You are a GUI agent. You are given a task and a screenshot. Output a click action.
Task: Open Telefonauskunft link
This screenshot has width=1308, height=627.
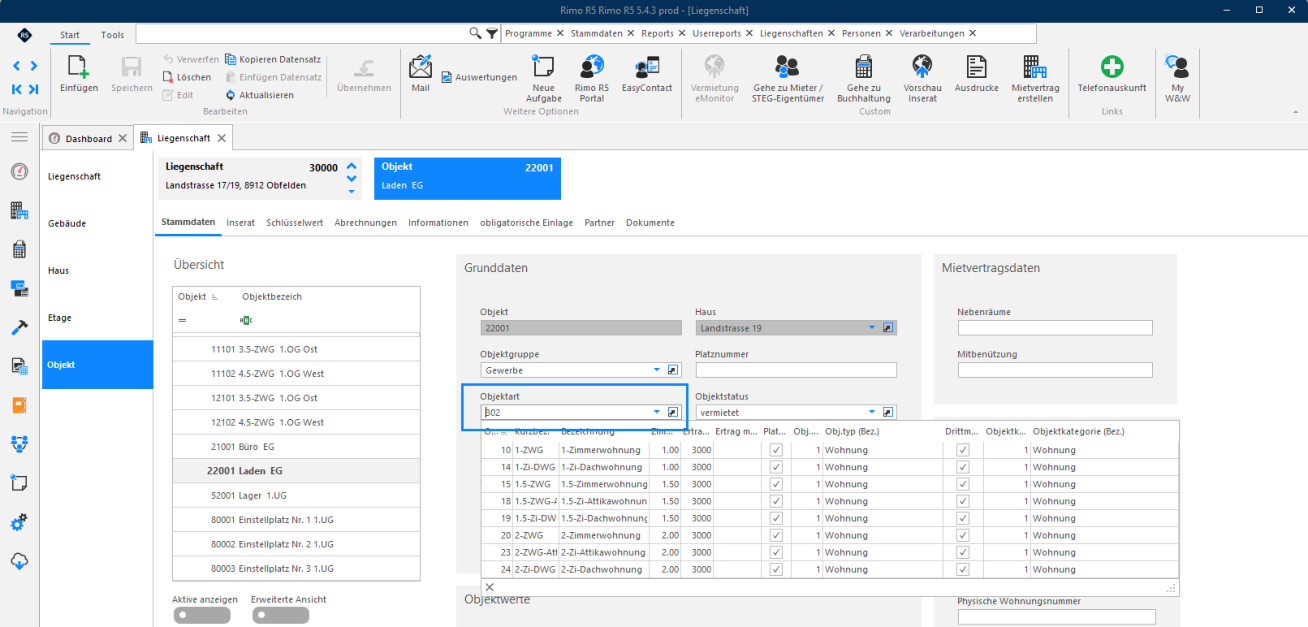[x=1111, y=67]
